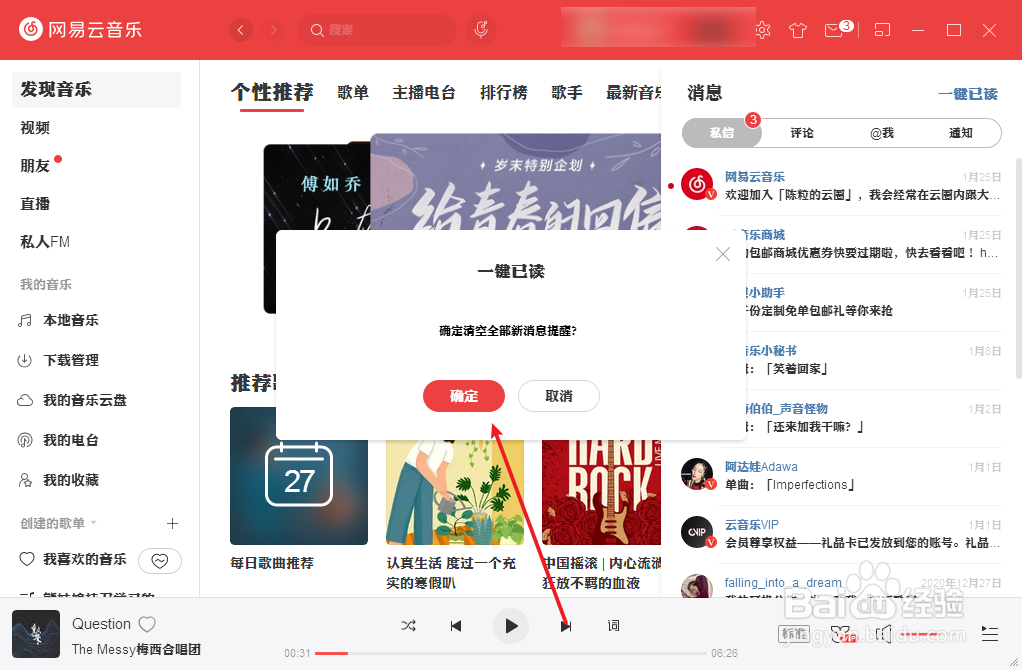Skip to next track
Image resolution: width=1022 pixels, height=670 pixels.
click(x=566, y=626)
